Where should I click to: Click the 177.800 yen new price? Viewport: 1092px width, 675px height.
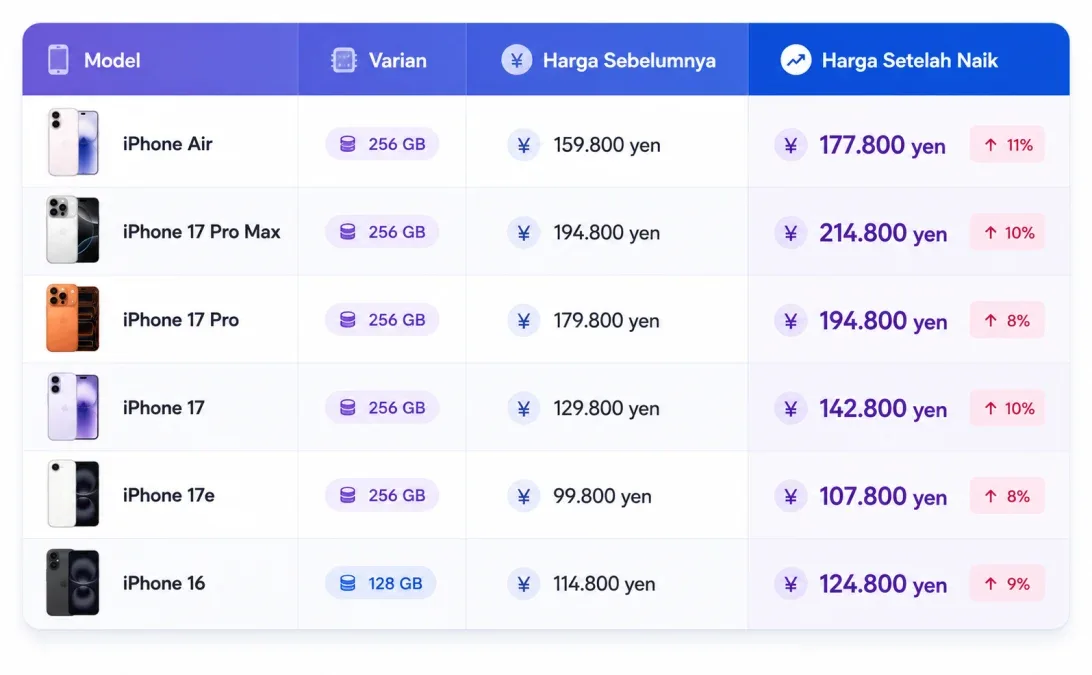point(882,145)
